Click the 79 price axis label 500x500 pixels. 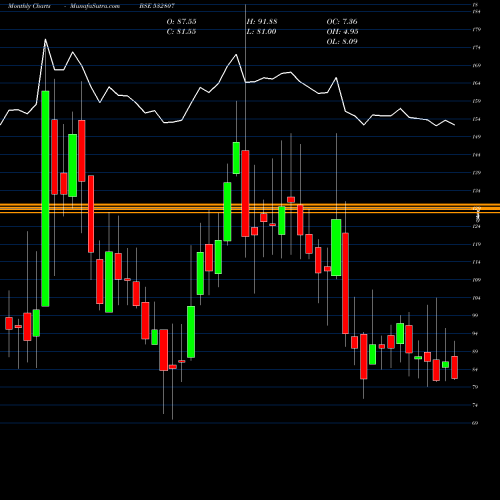point(476,387)
